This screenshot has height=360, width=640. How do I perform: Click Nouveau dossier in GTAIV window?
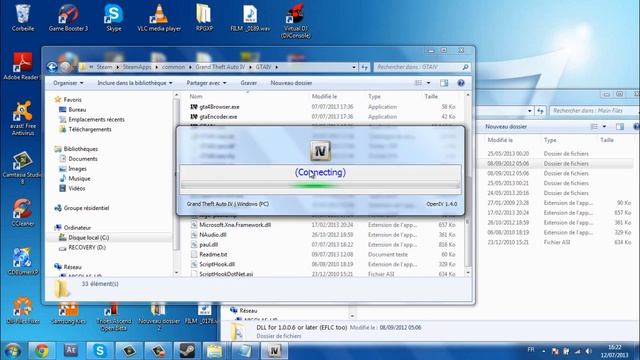[x=291, y=83]
